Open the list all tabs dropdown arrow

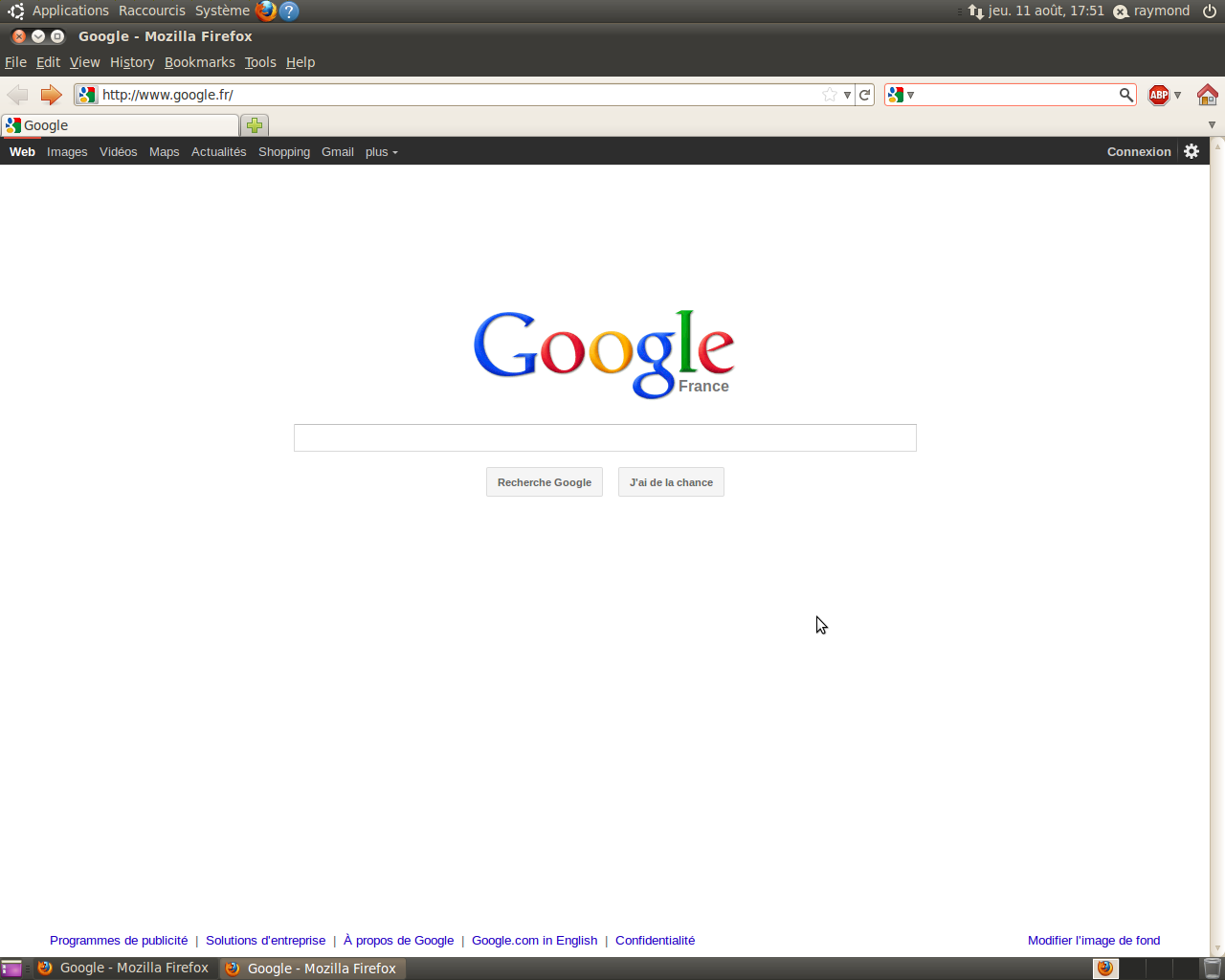[1212, 125]
